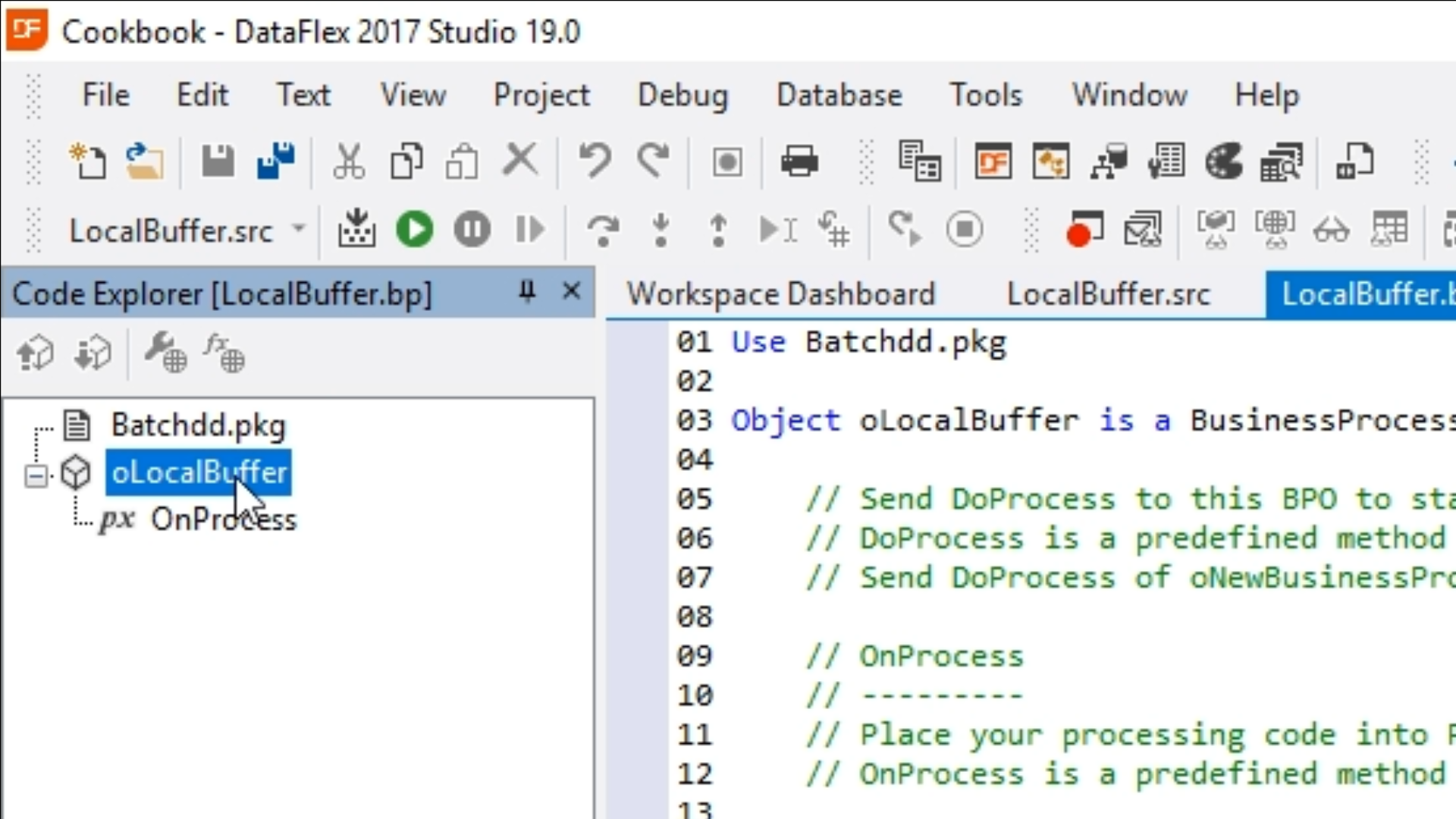
Task: Click the Print icon in toolbar
Action: point(799,161)
